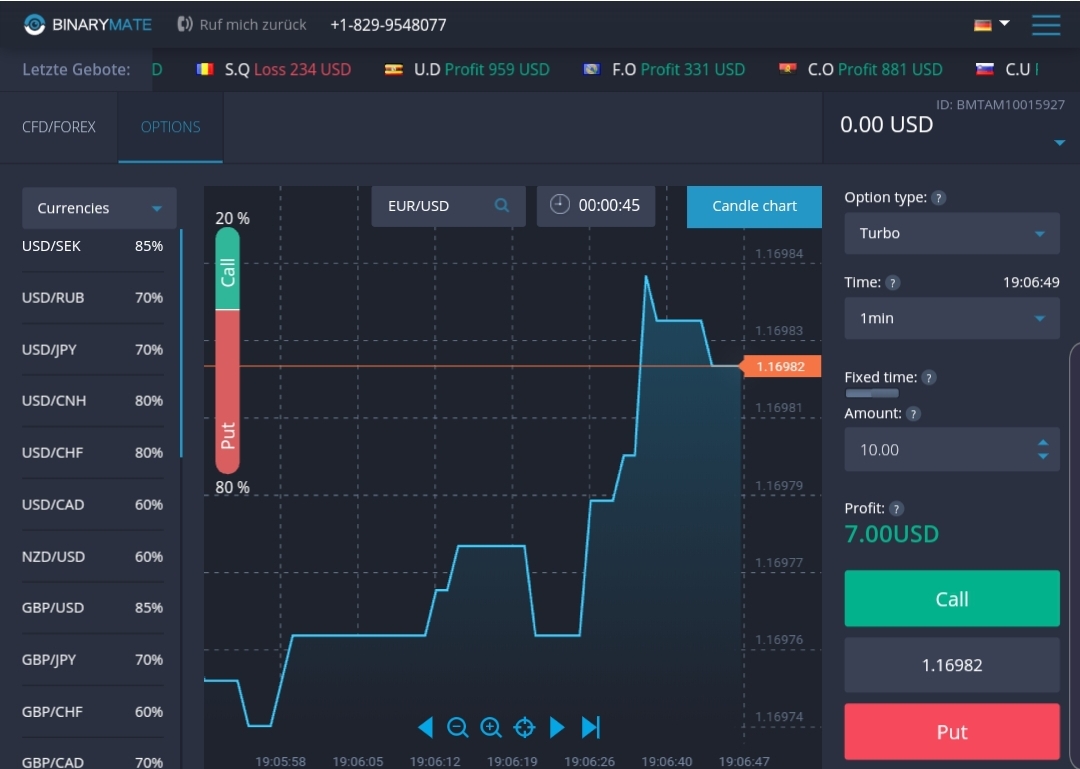The height and width of the screenshot is (769, 1080).
Task: Select the USD/CAD currency pair
Action: [92, 504]
